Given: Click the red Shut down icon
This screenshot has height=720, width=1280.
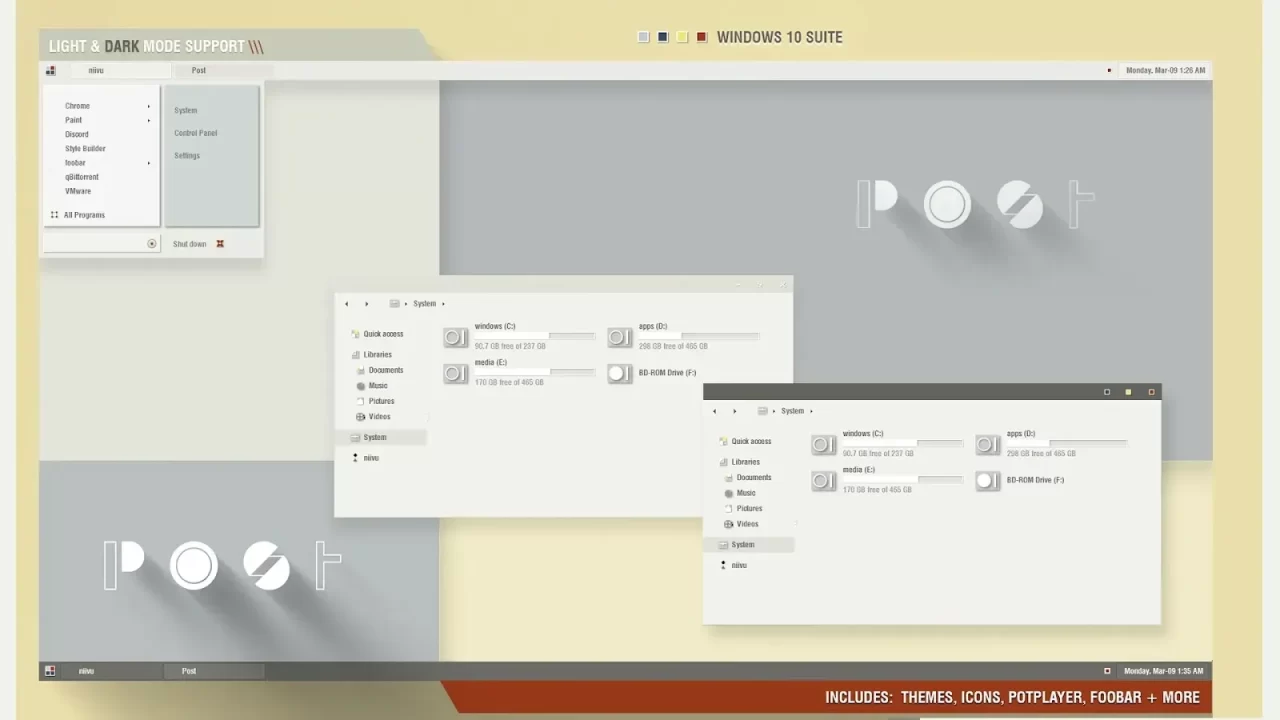Looking at the screenshot, I should click(220, 244).
